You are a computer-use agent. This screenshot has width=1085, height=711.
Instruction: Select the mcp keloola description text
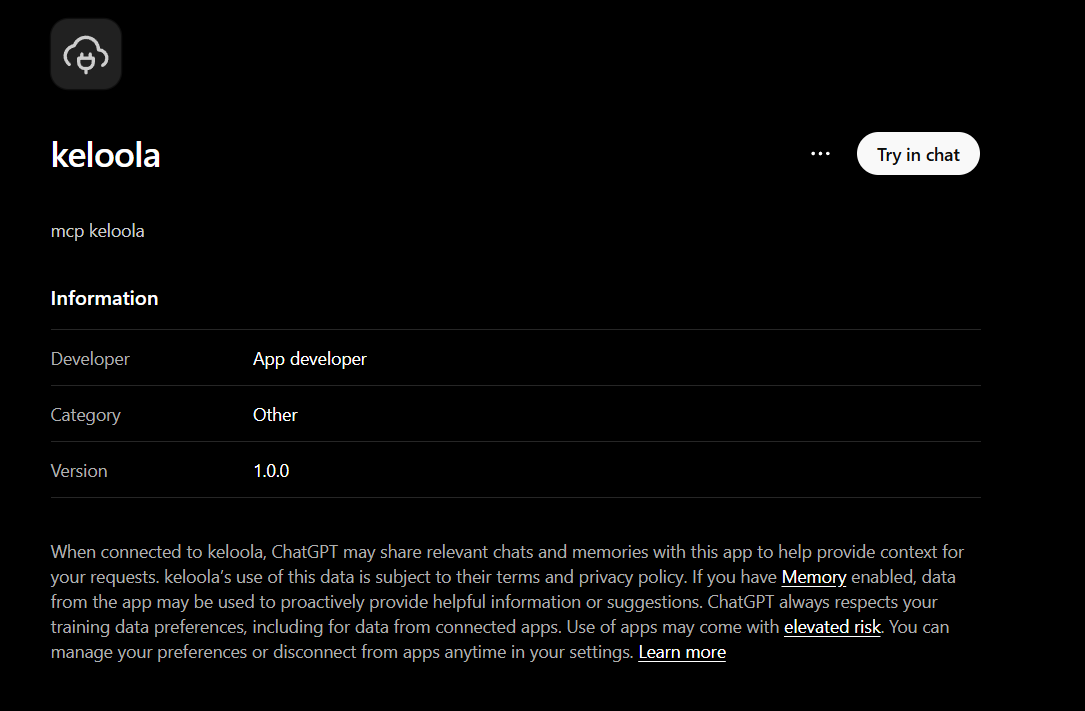(98, 231)
